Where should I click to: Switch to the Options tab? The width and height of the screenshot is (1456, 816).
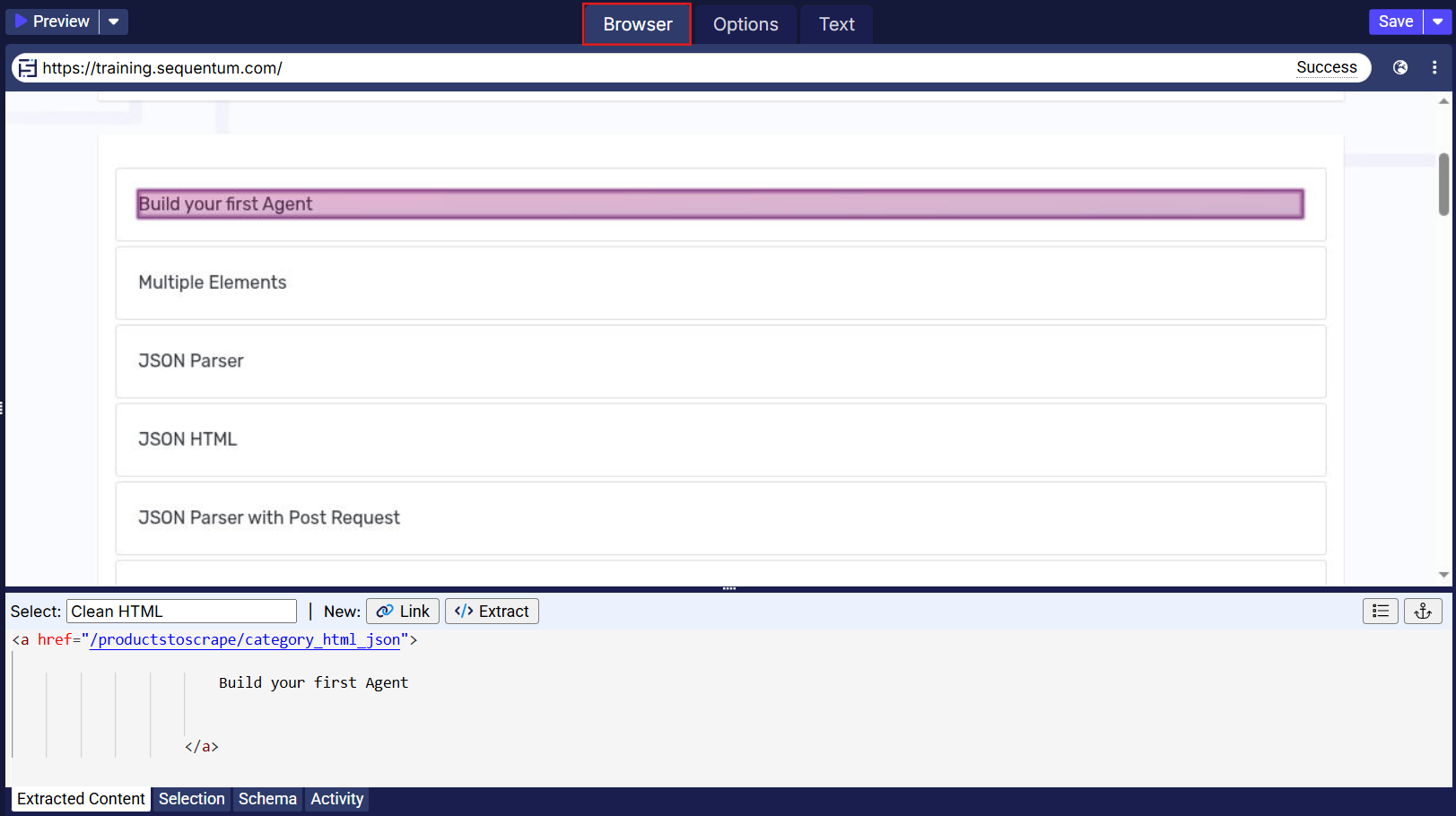(x=745, y=24)
